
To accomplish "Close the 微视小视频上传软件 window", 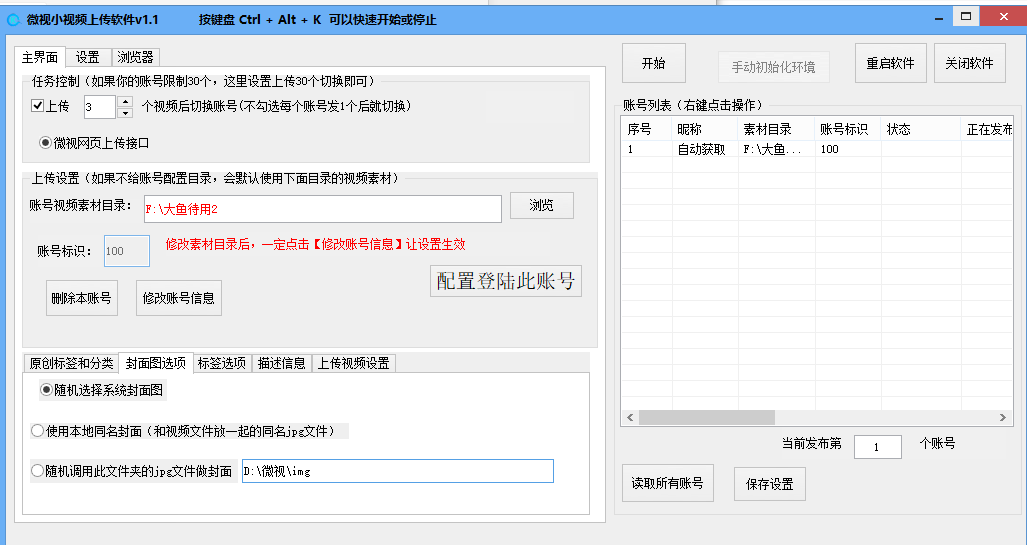I will pos(1004,16).
